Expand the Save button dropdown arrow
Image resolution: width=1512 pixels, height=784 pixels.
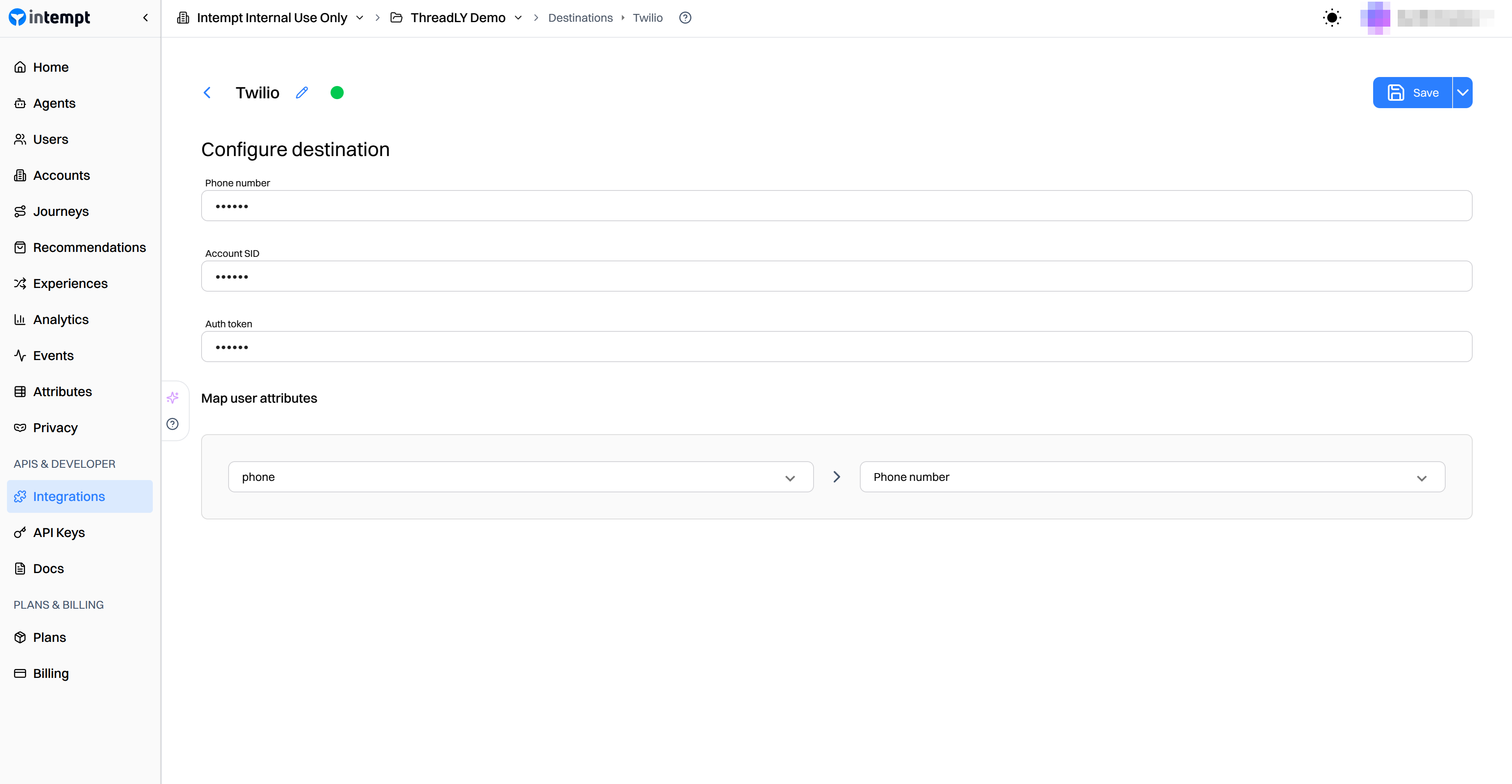point(1463,93)
